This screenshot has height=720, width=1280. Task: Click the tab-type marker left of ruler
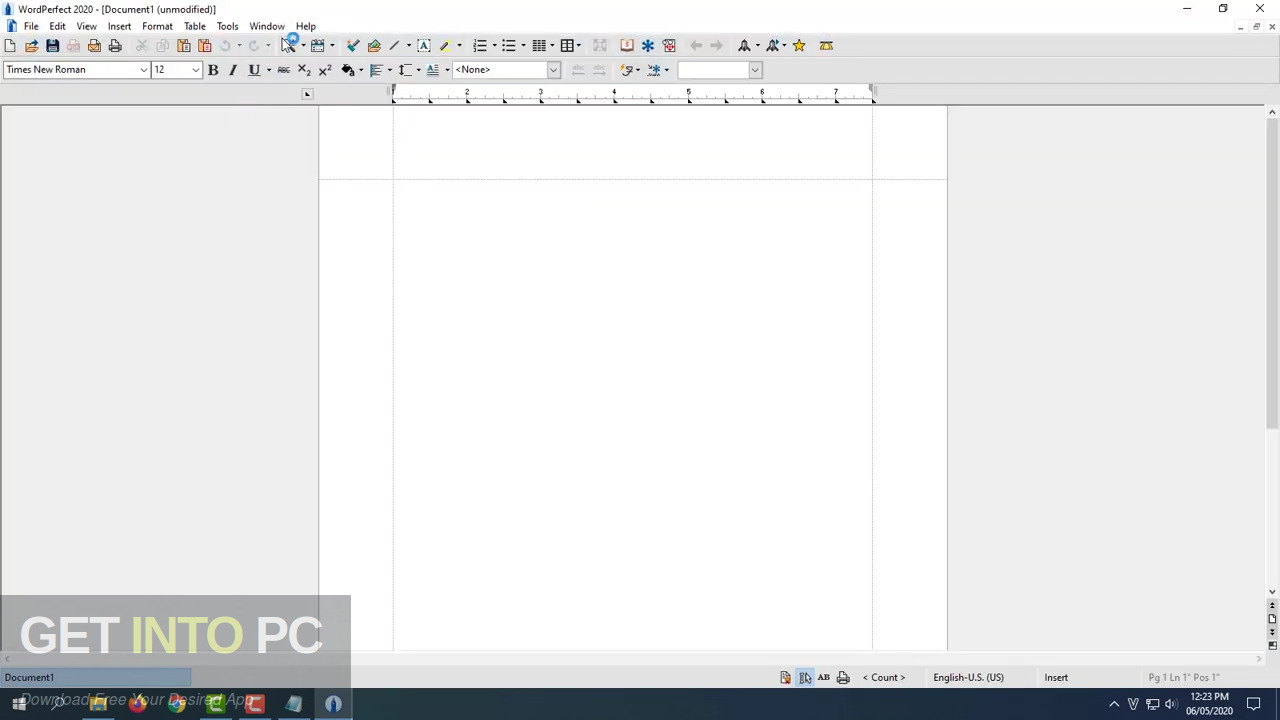click(307, 94)
